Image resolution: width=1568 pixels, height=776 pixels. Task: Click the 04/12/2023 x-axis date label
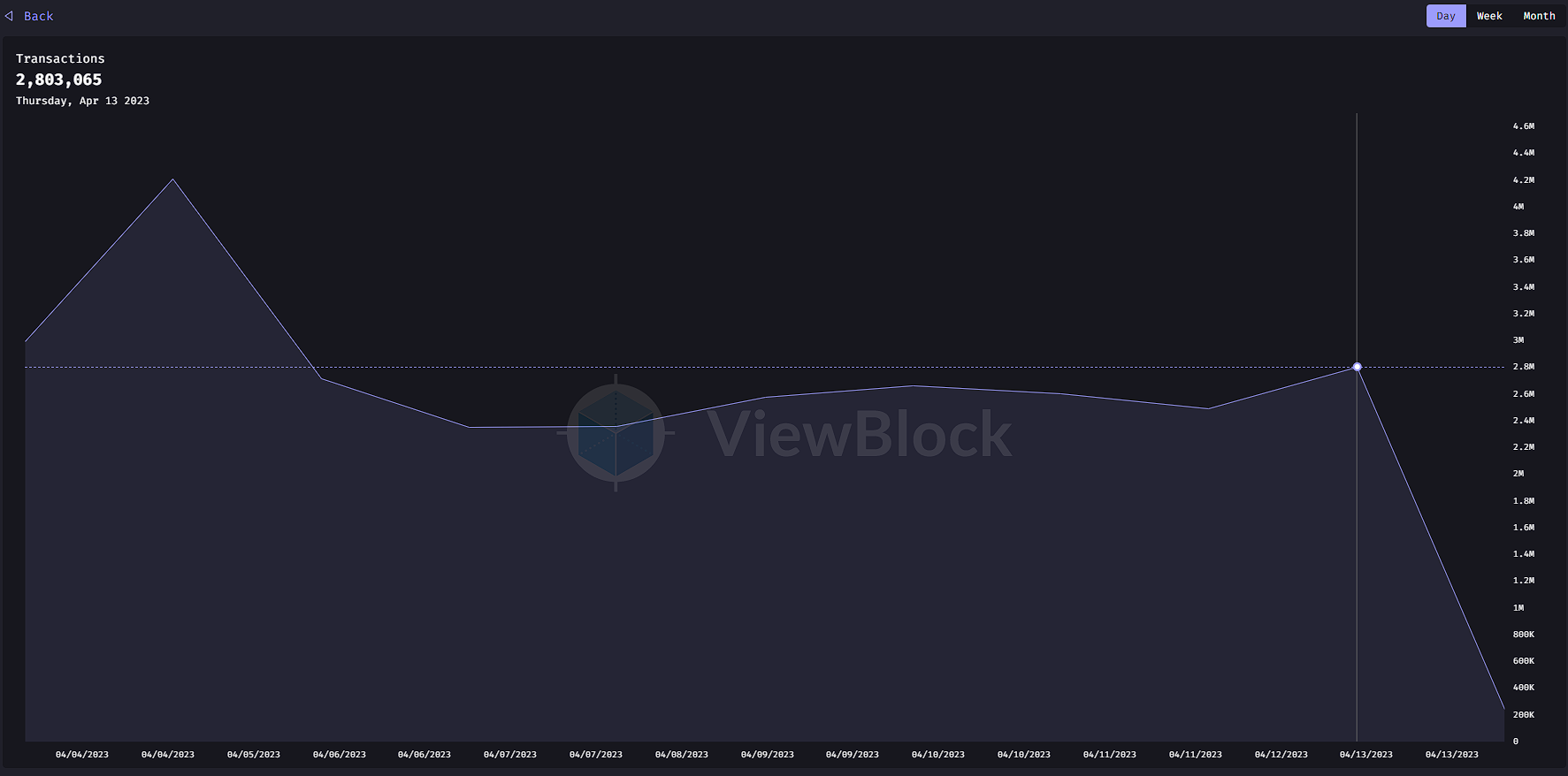click(x=1281, y=755)
